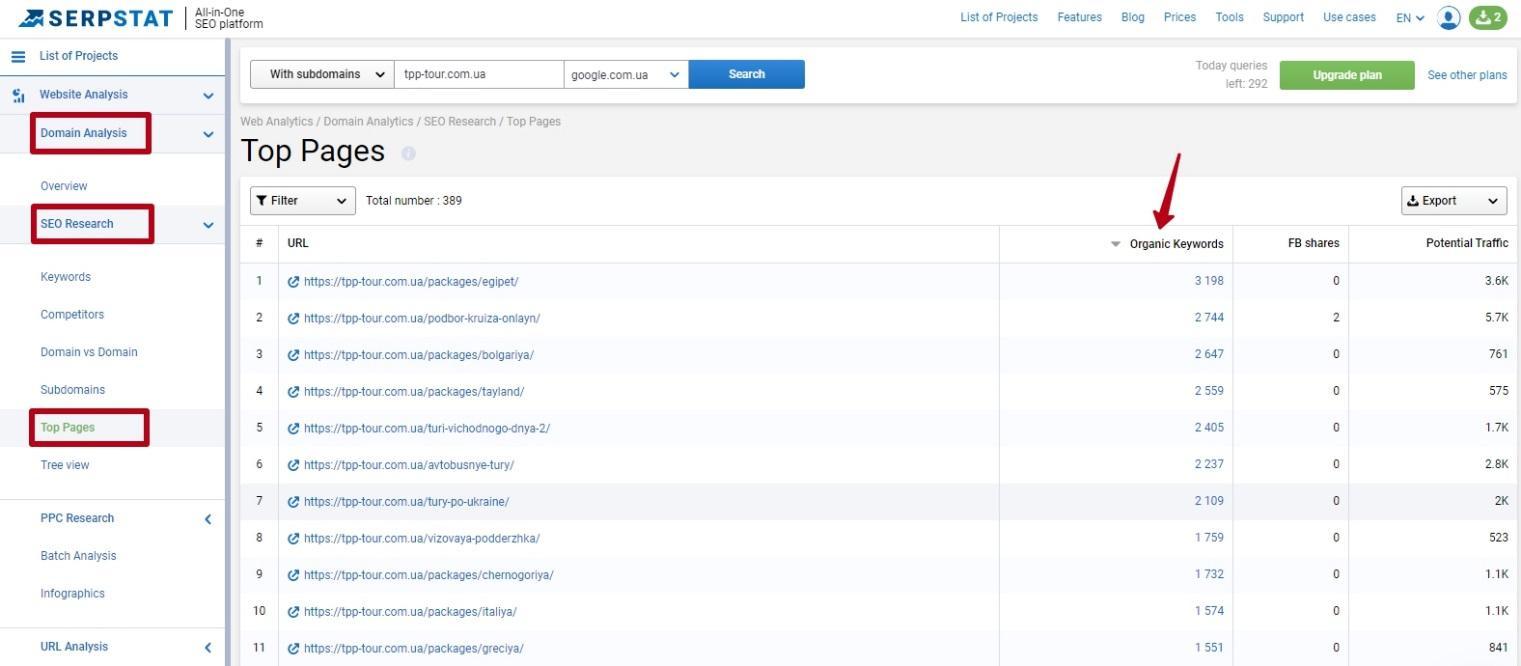Click the blue Search button

click(746, 74)
